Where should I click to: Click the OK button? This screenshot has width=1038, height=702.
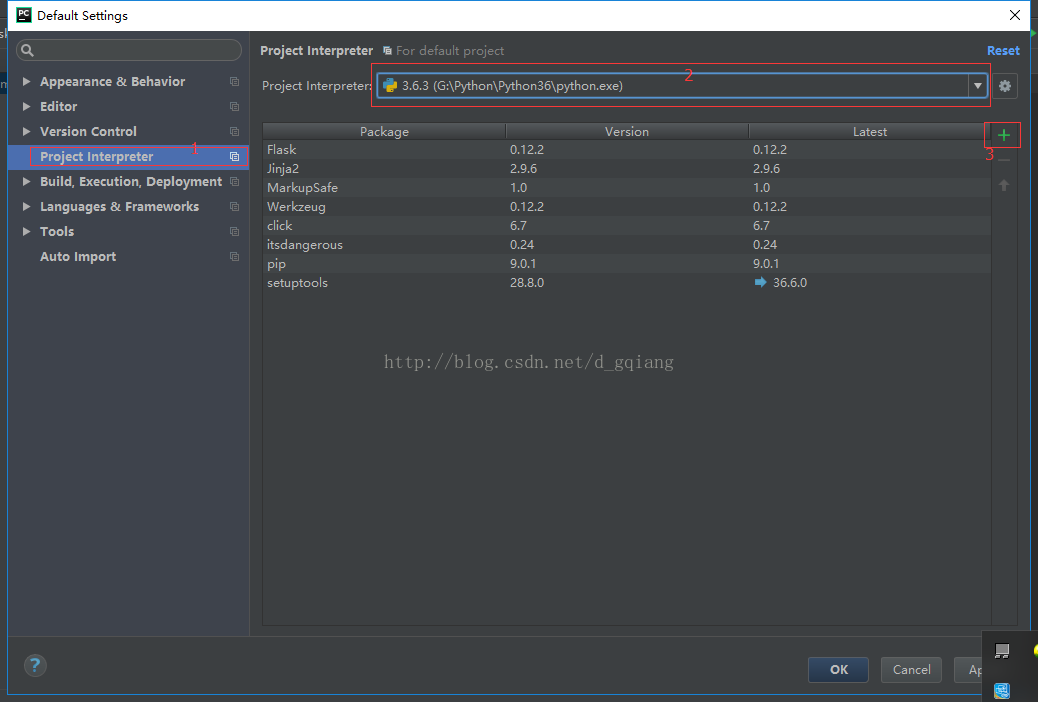tap(838, 670)
